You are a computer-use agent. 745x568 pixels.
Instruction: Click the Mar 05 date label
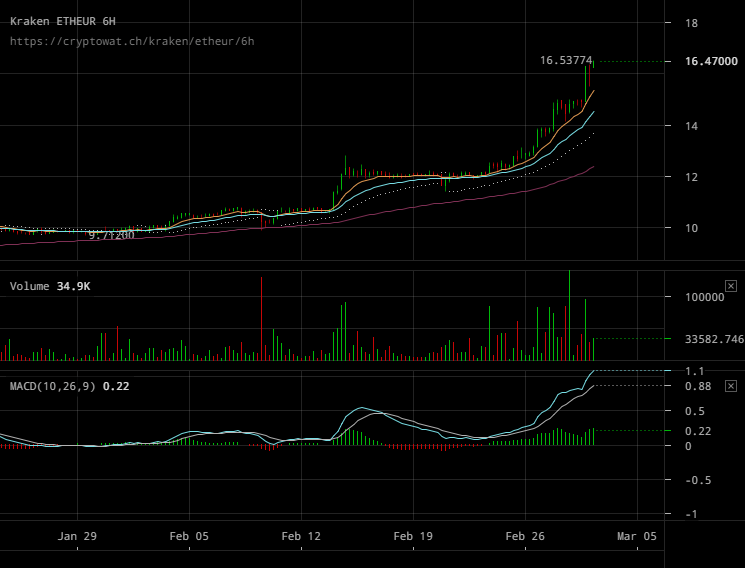coord(637,536)
